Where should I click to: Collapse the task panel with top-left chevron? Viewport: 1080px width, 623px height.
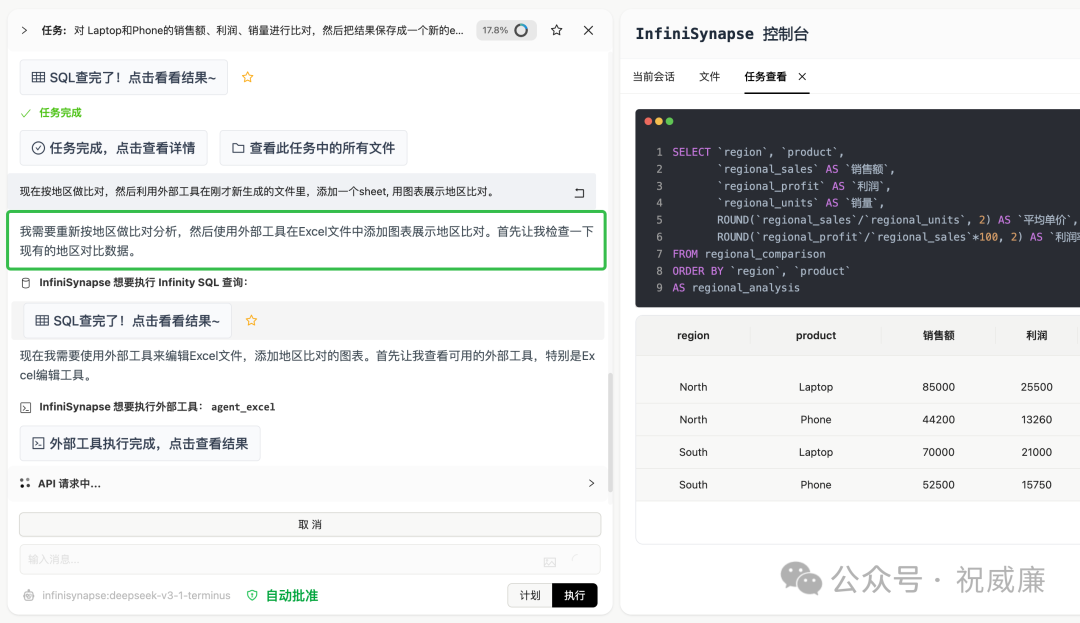(24, 30)
